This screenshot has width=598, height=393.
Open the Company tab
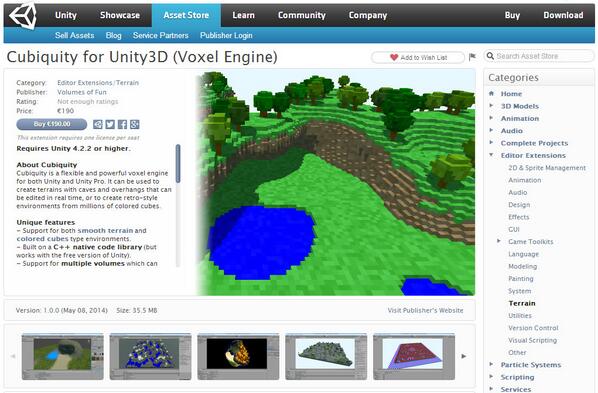point(368,15)
